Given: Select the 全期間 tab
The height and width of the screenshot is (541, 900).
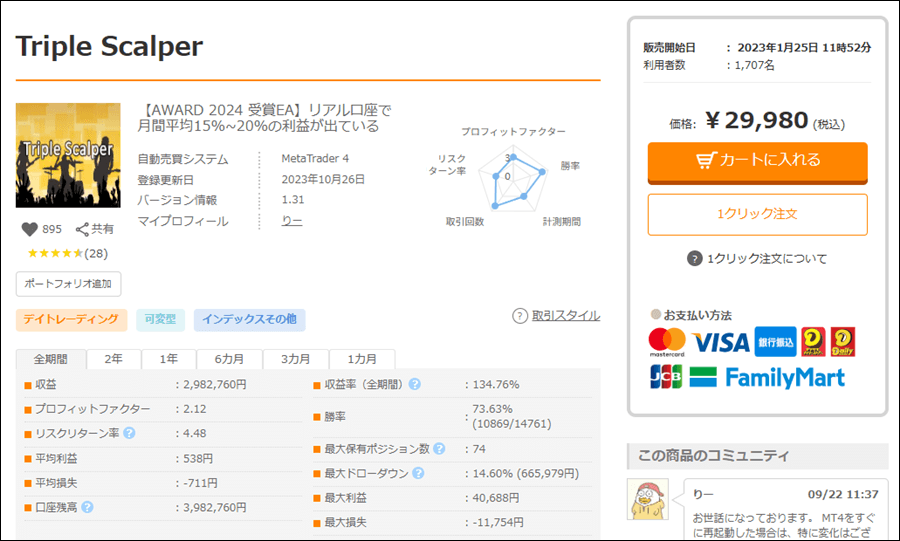Looking at the screenshot, I should 51,359.
